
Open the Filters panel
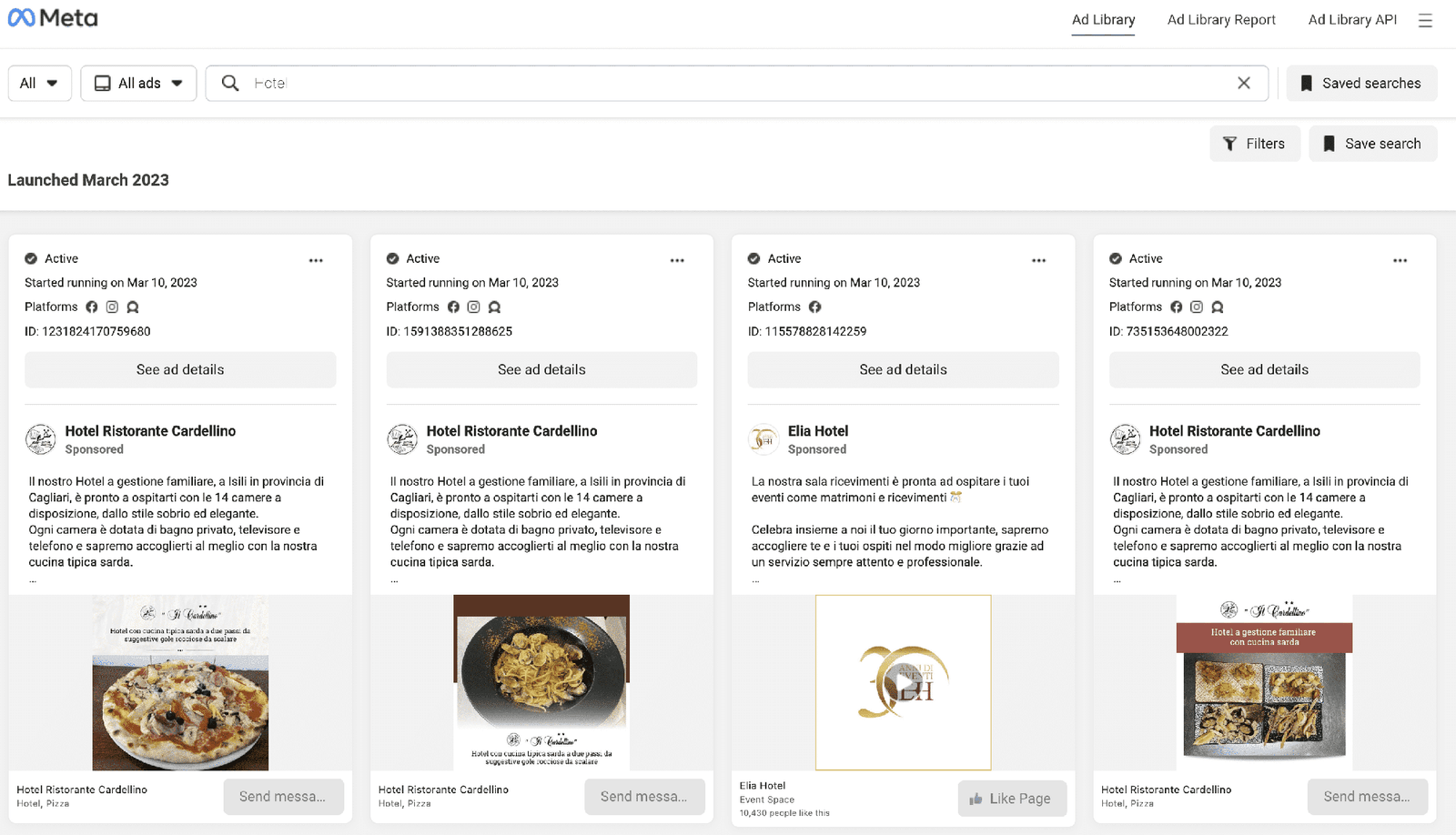pyautogui.click(x=1254, y=144)
